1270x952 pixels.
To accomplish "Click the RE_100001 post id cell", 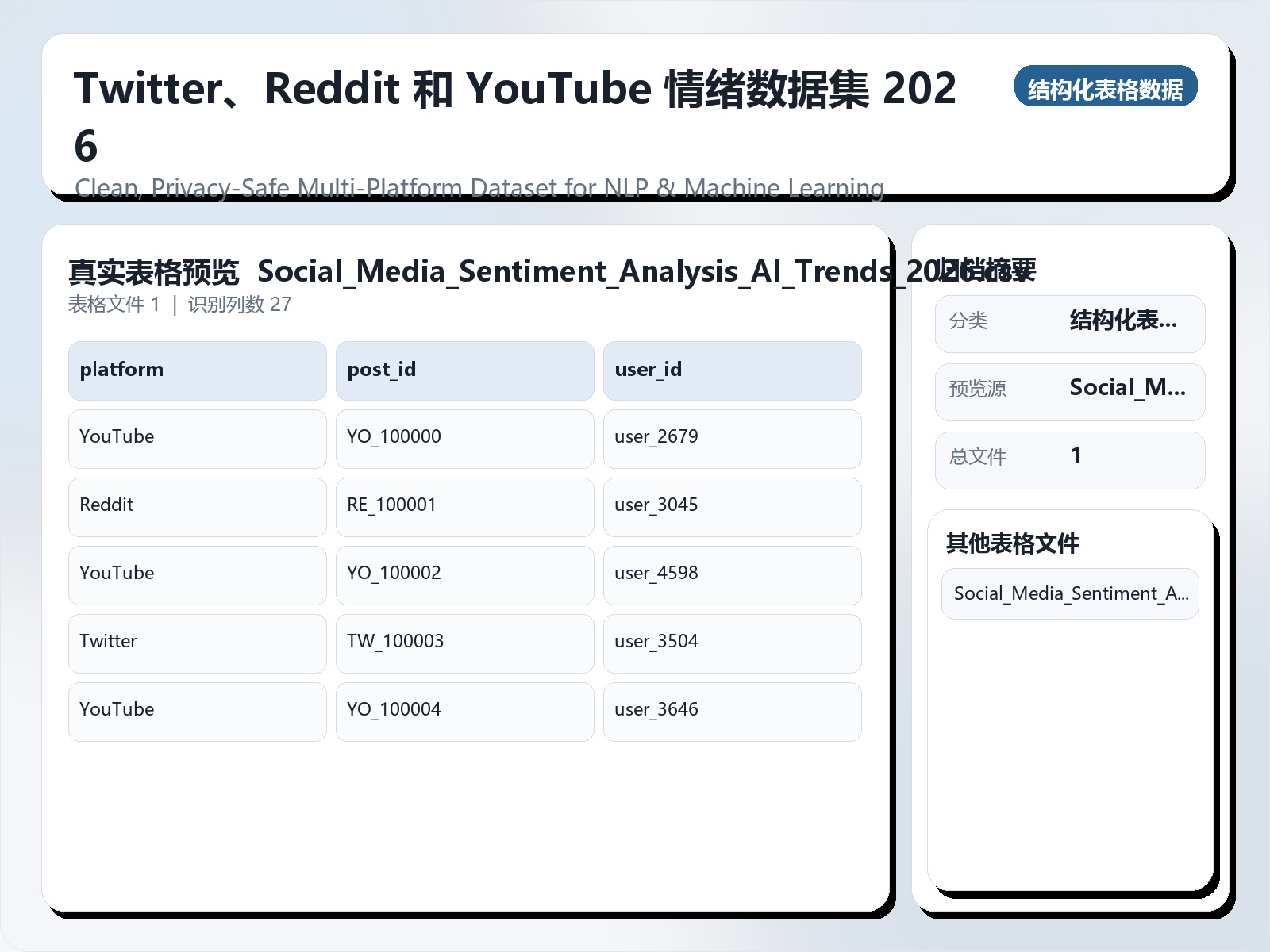I will 464,506.
